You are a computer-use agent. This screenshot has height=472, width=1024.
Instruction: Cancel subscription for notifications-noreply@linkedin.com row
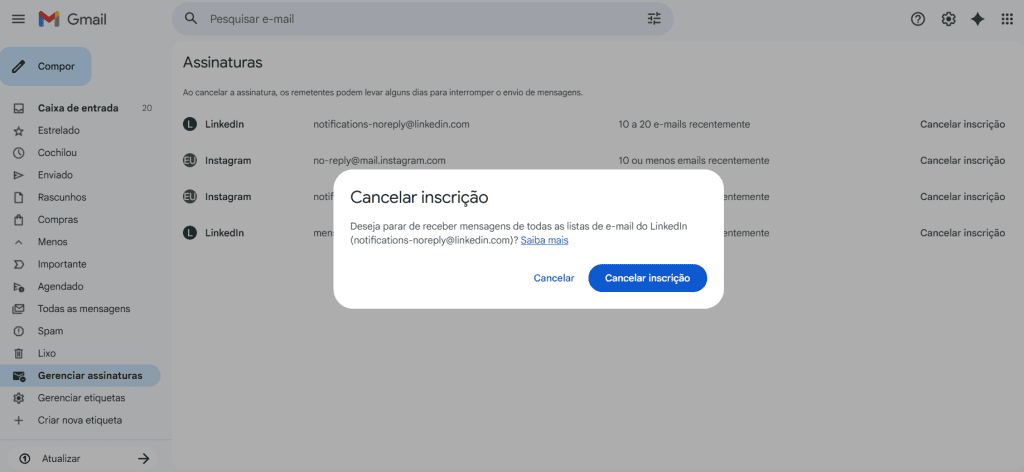962,124
